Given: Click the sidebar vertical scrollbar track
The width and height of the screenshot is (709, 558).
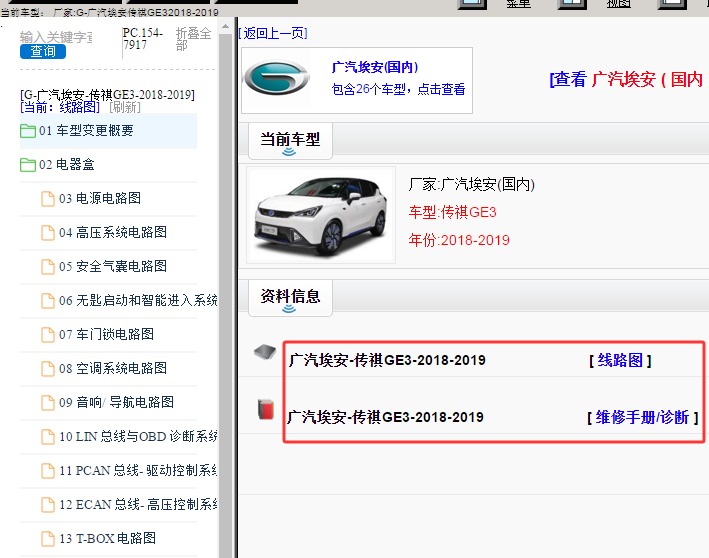Looking at the screenshot, I should 225,294.
